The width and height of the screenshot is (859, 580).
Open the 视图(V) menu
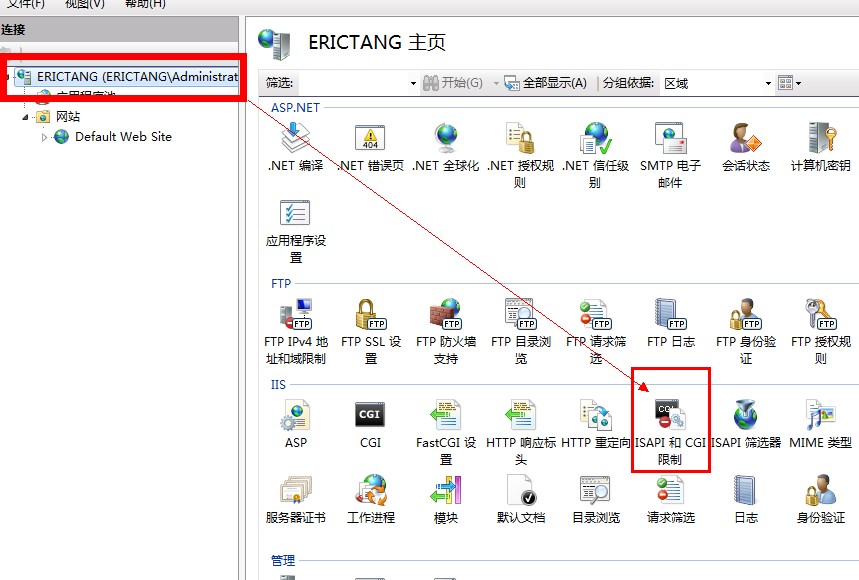point(84,4)
